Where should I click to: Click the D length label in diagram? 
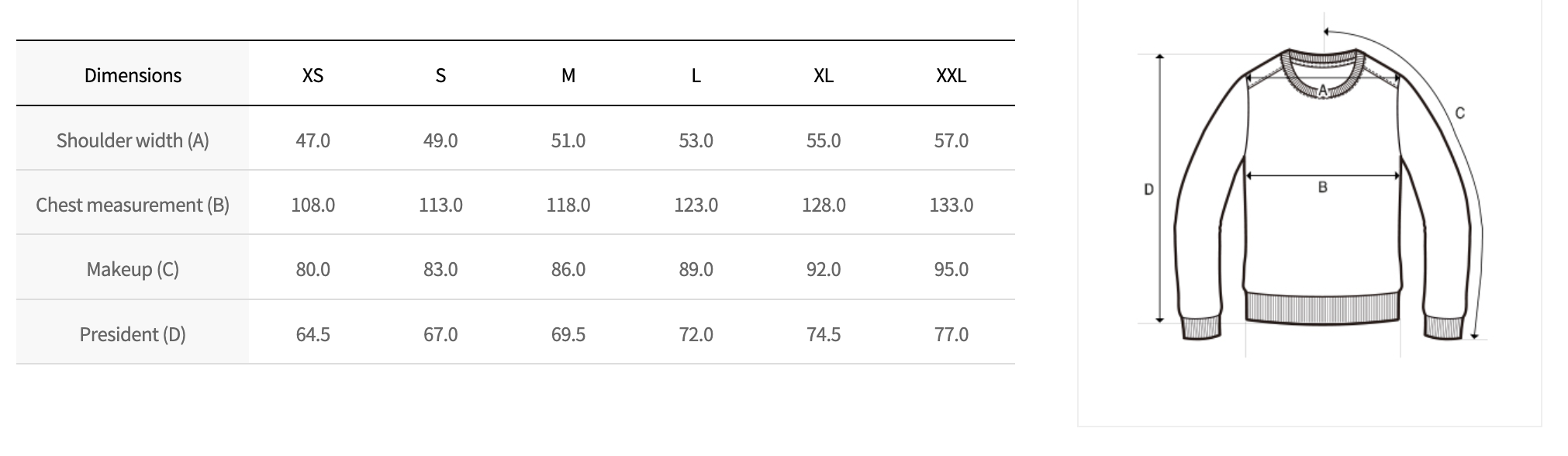1148,188
